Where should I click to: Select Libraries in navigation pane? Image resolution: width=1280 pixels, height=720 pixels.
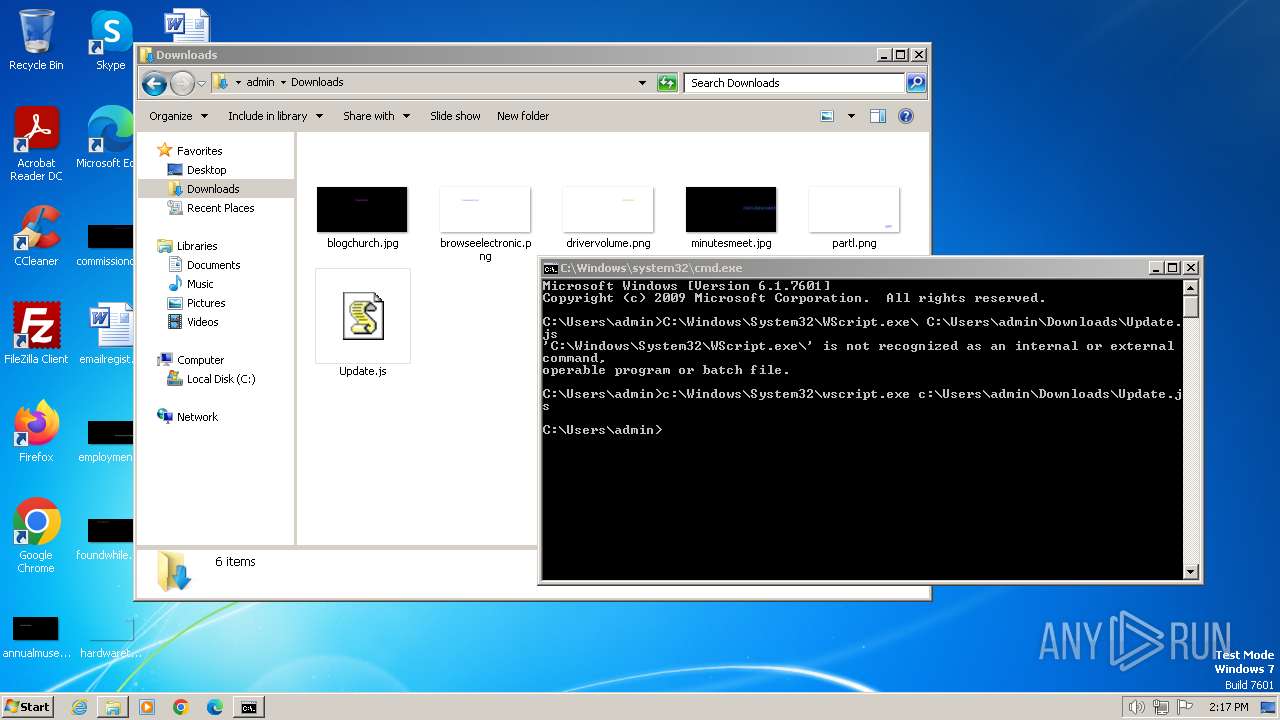click(x=197, y=246)
